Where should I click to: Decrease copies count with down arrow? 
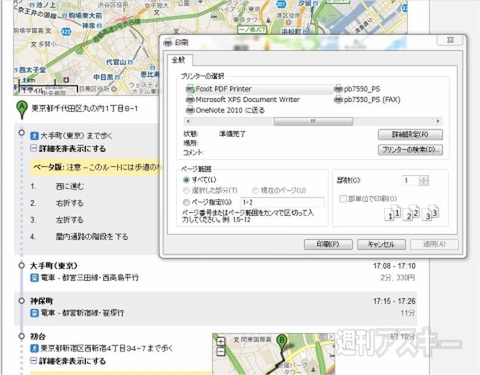pos(424,183)
